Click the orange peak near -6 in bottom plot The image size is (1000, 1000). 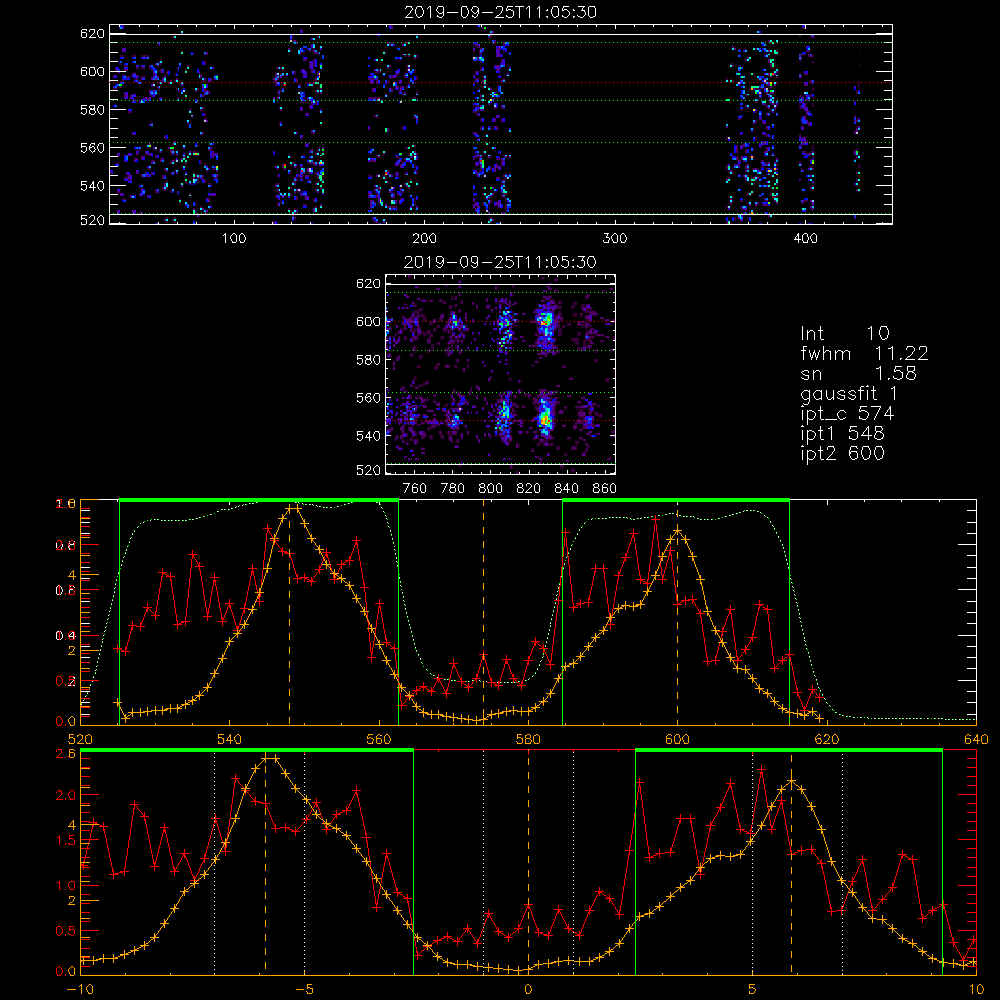pyautogui.click(x=270, y=758)
